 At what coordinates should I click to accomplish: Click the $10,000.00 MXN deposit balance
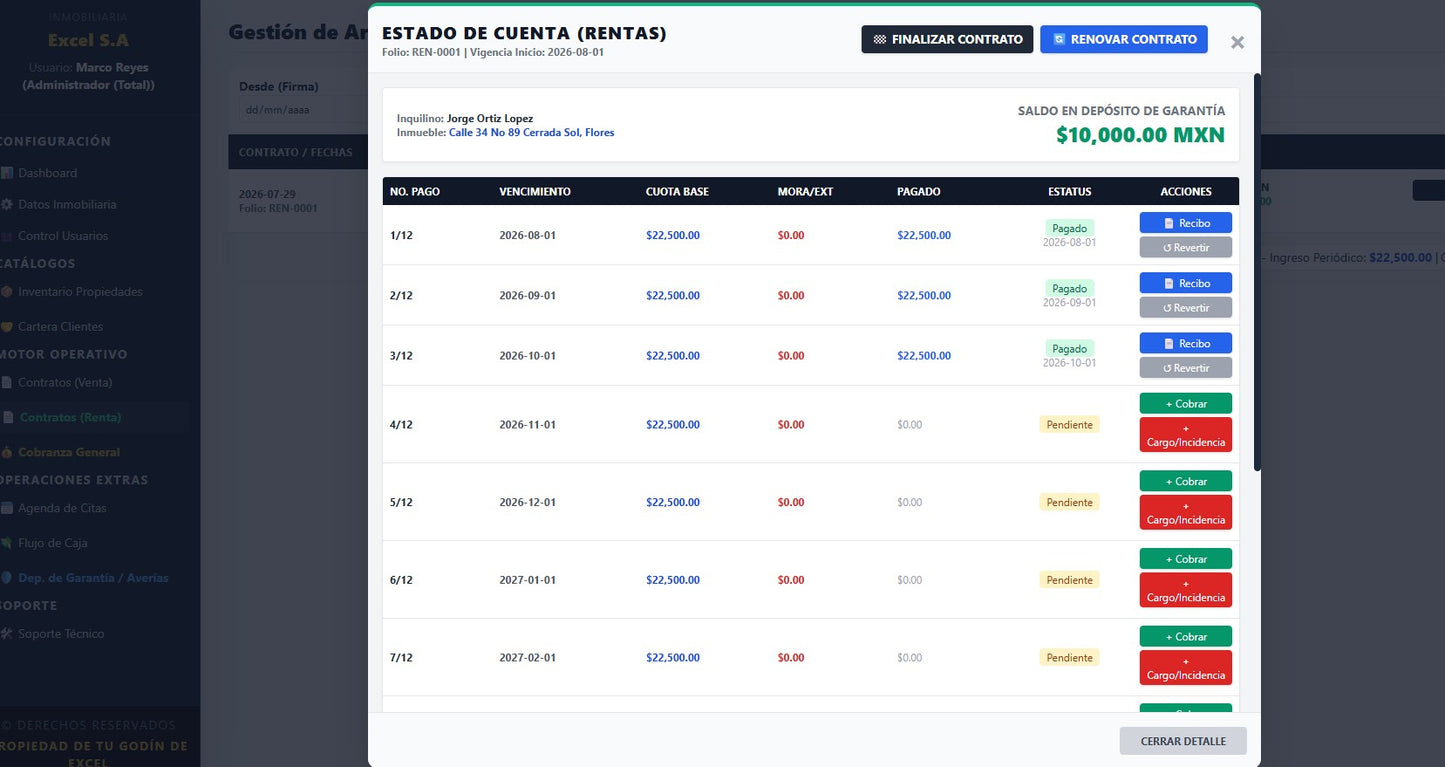point(1140,135)
